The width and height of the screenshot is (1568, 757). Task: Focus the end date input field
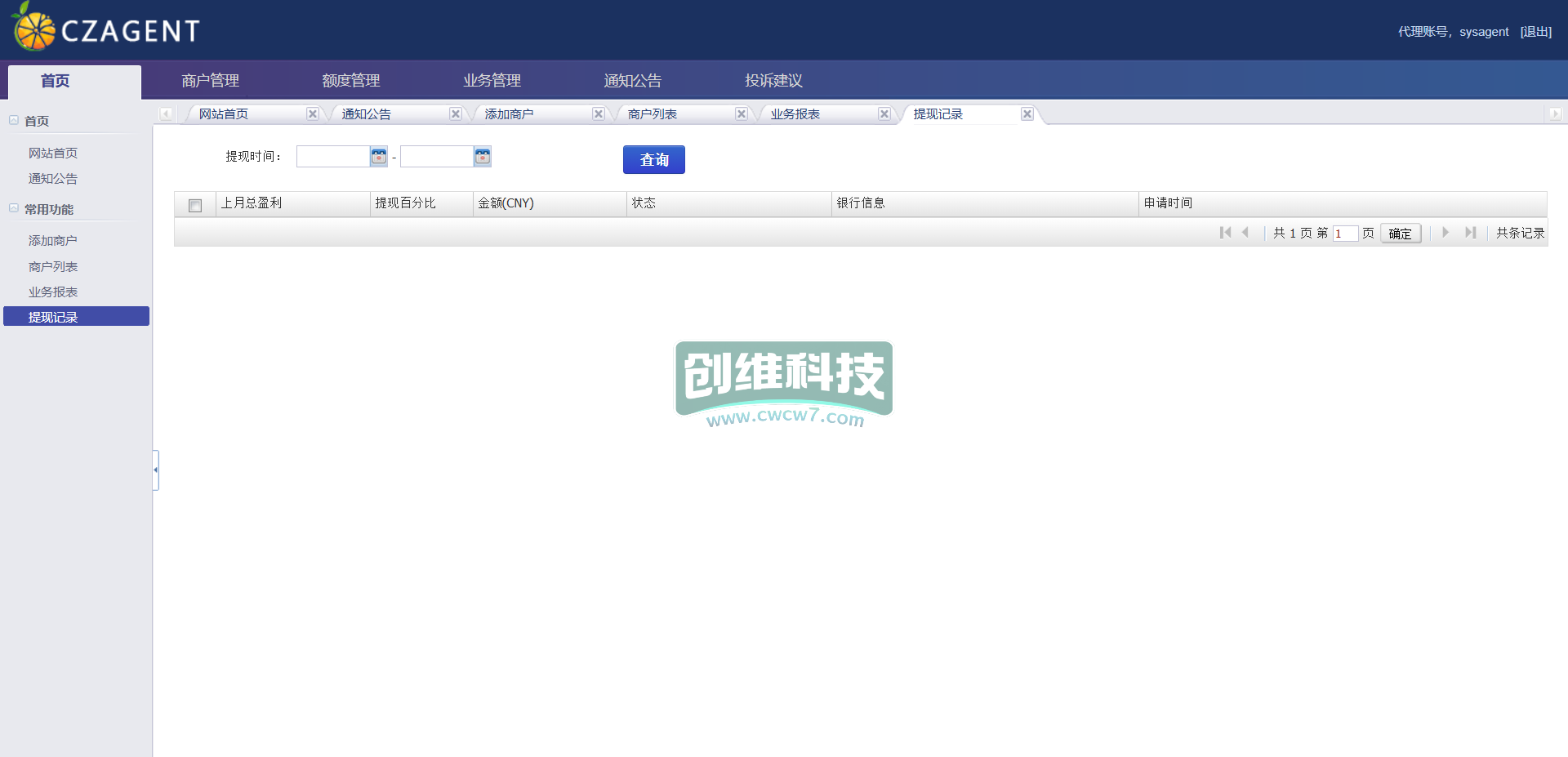coord(437,157)
